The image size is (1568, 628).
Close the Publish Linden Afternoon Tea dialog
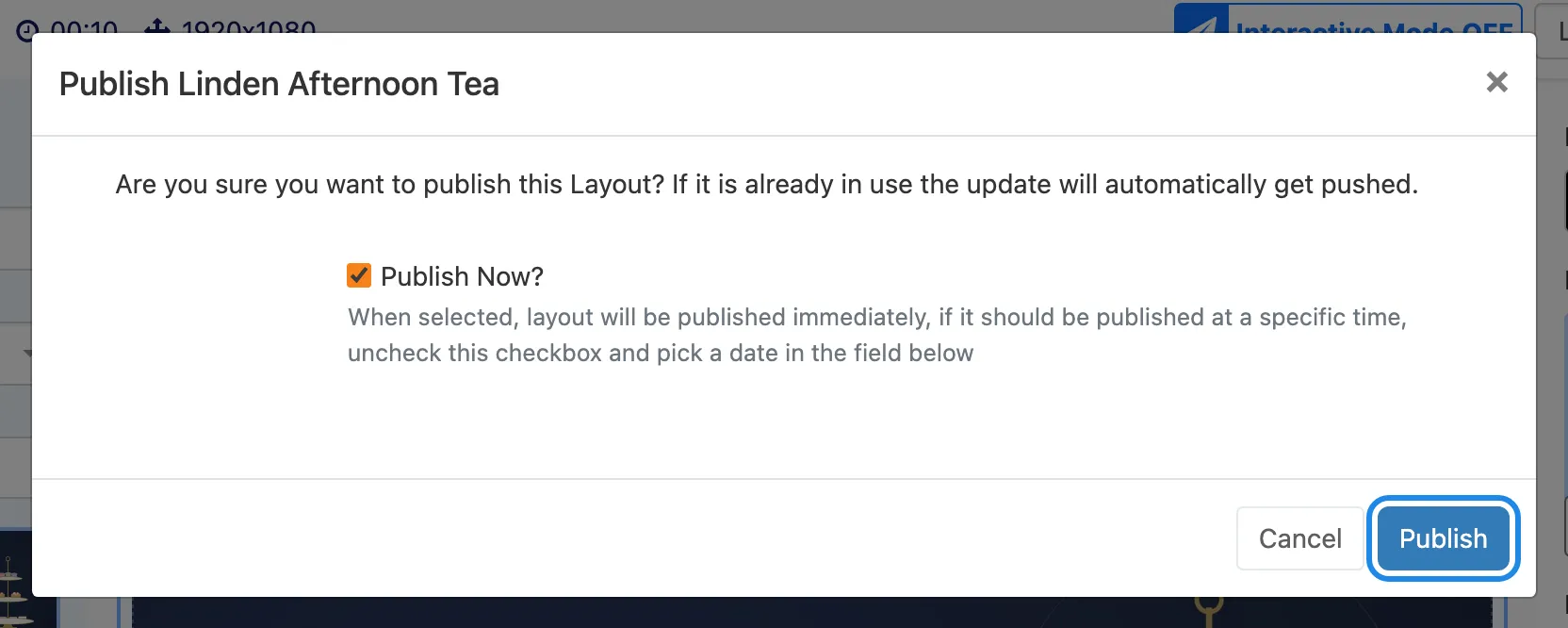1496,83
